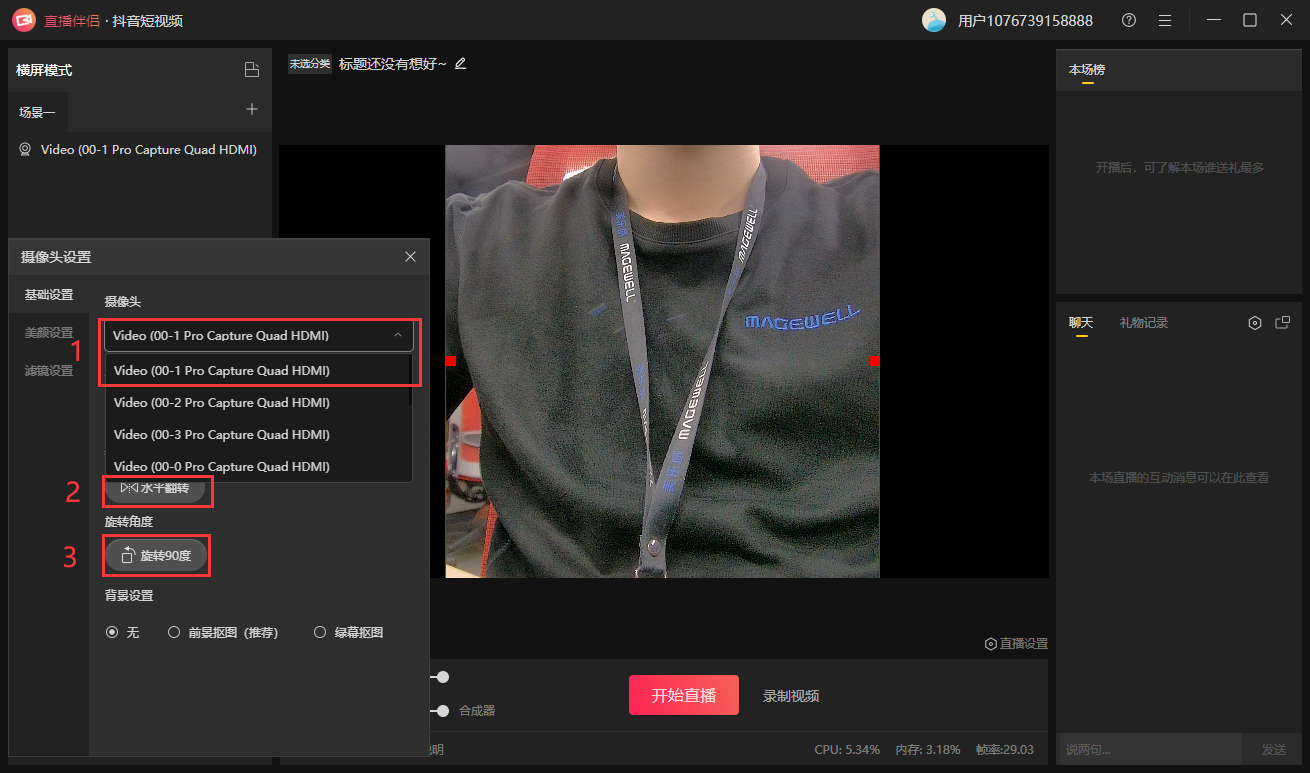Choose Video (00-2 Pro Capture Quad HDMI) option
Screen dimensions: 1310x773
pyautogui.click(x=259, y=403)
